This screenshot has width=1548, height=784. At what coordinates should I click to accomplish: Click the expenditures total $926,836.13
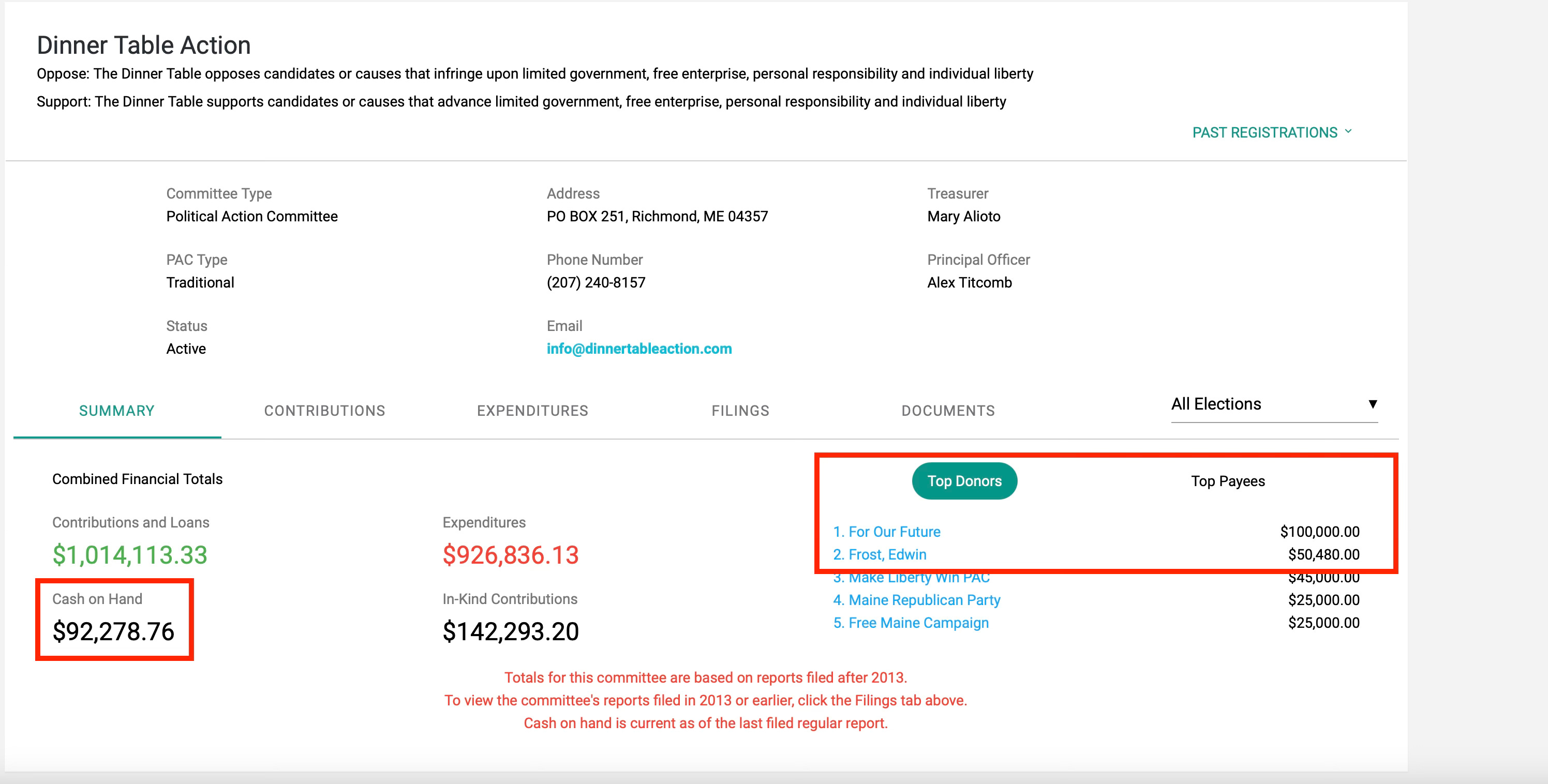(510, 554)
